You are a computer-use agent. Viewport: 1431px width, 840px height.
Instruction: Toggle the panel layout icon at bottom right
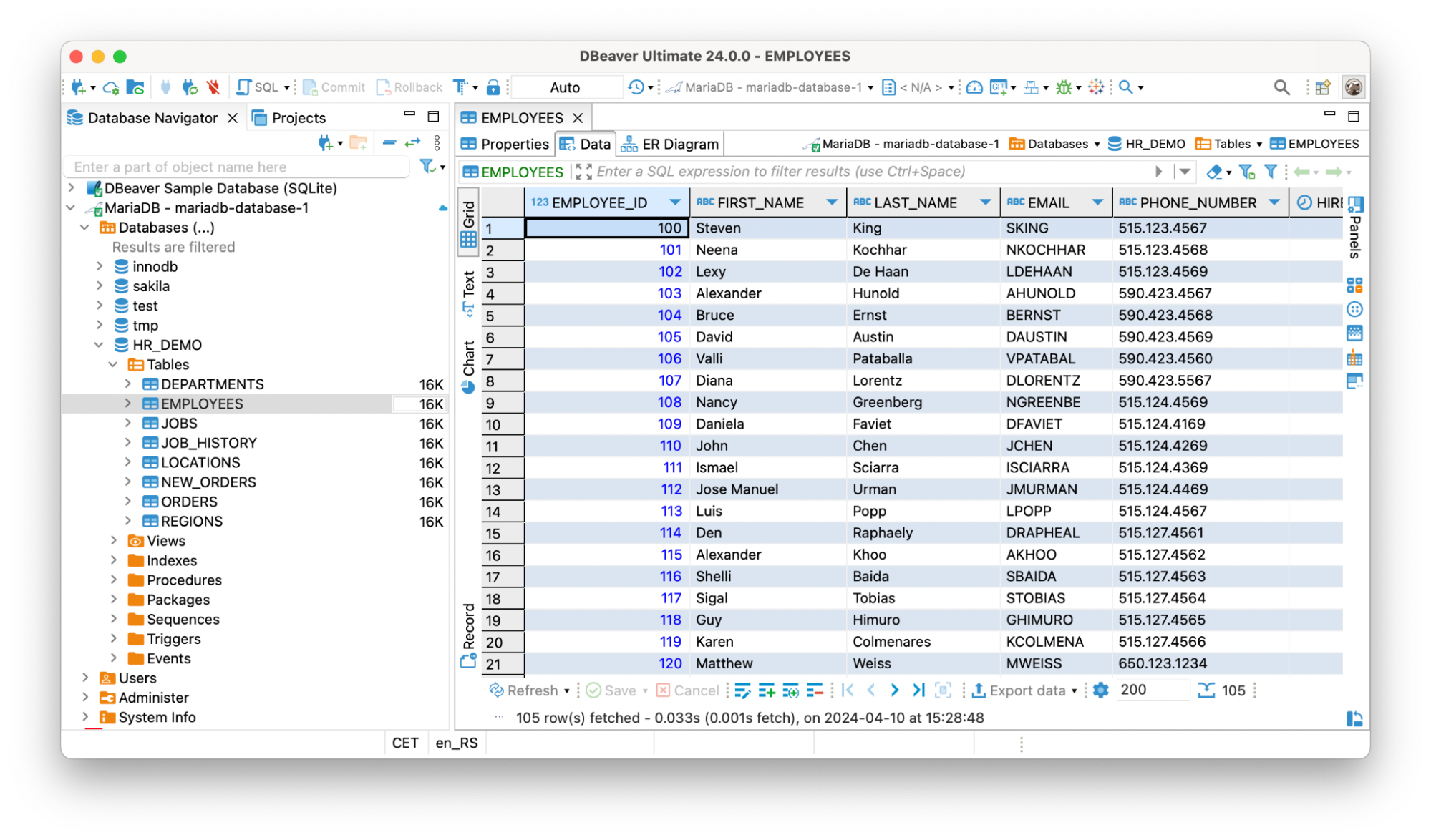pos(1354,718)
